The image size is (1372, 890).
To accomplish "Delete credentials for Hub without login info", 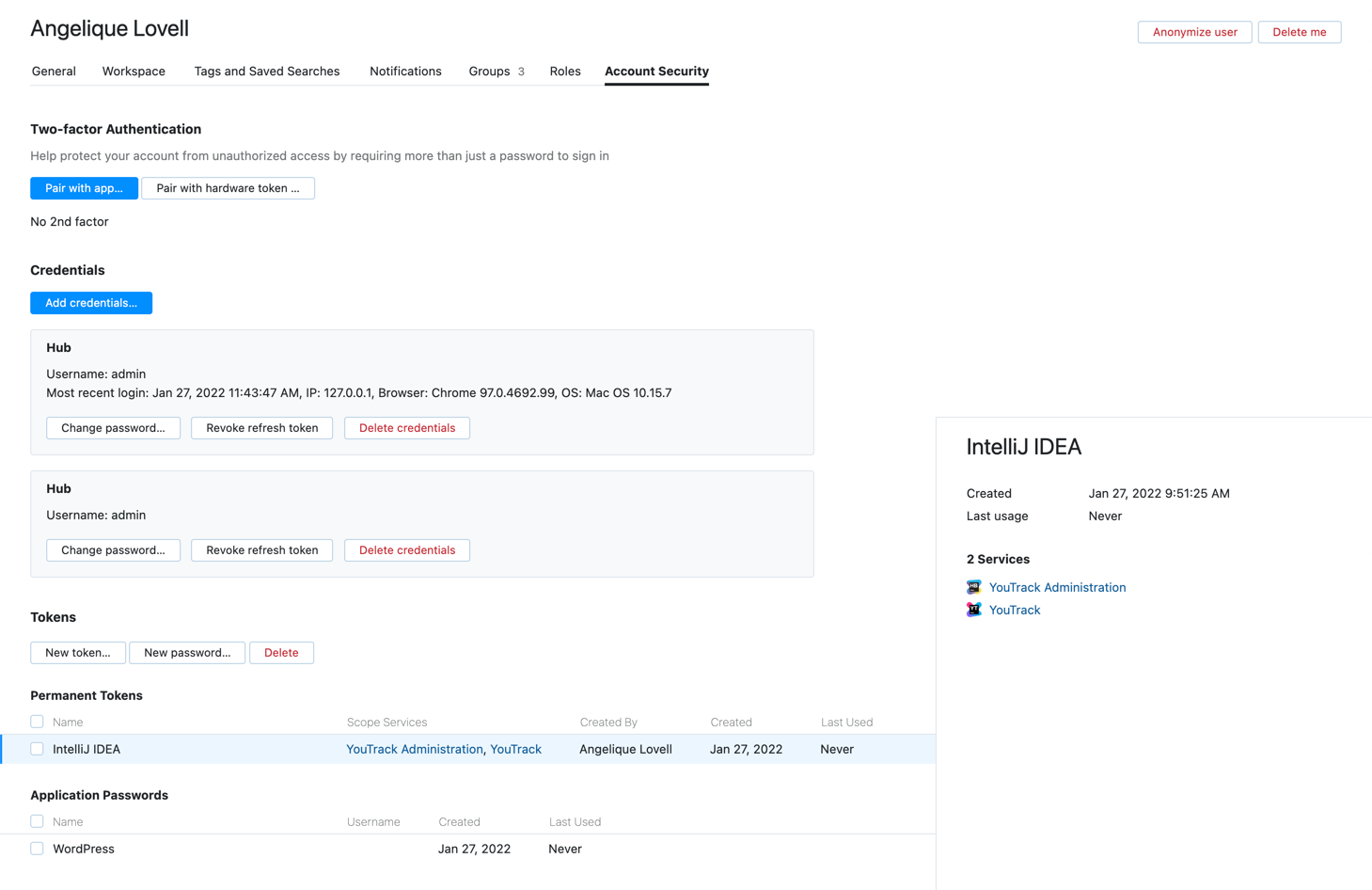I will click(407, 550).
